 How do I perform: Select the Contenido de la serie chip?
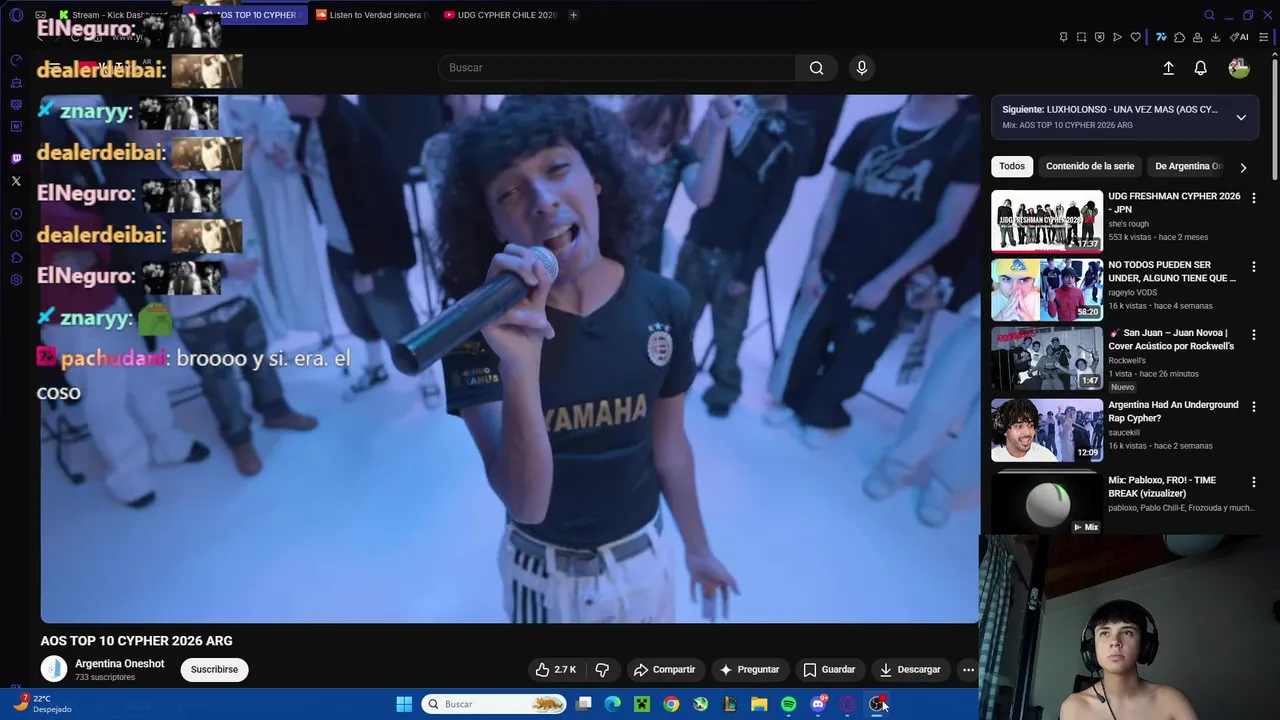(x=1090, y=166)
